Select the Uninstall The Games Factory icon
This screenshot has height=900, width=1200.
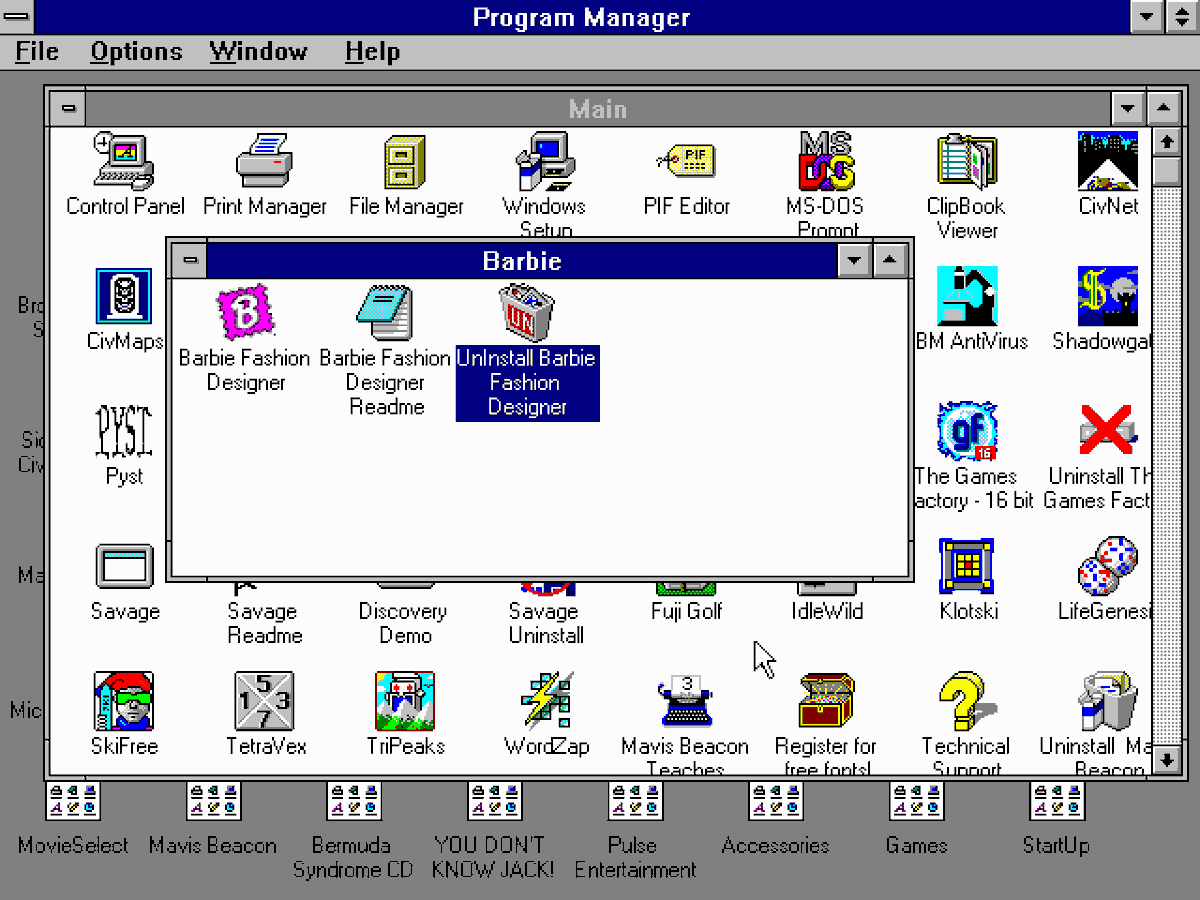tap(1108, 431)
